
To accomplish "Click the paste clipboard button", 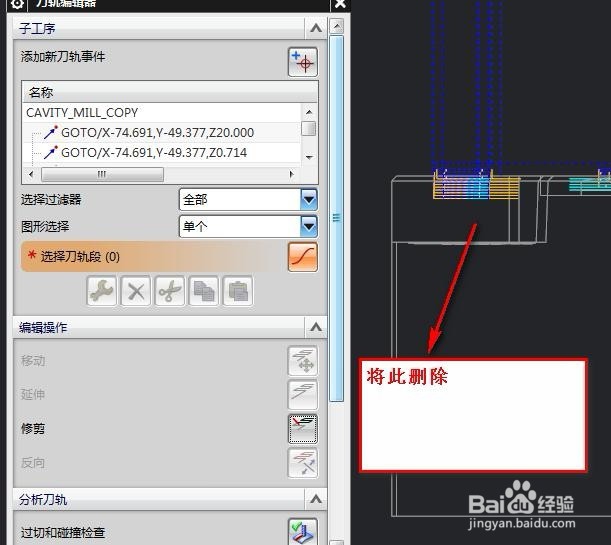I will pos(238,291).
